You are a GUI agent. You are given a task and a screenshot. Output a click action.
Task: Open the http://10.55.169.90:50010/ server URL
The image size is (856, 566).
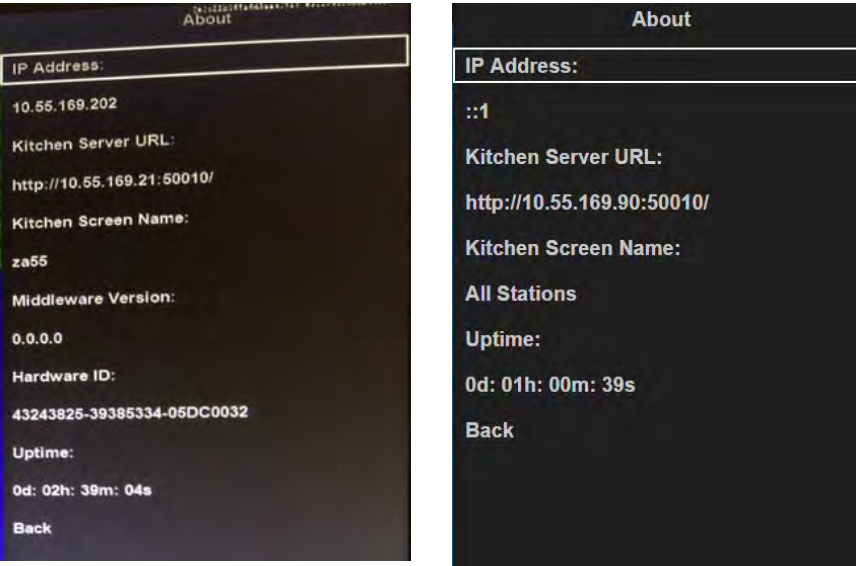[x=587, y=203]
